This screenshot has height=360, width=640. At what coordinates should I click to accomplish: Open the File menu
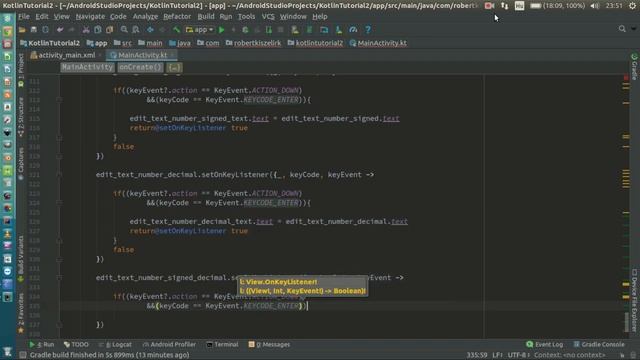coord(24,17)
